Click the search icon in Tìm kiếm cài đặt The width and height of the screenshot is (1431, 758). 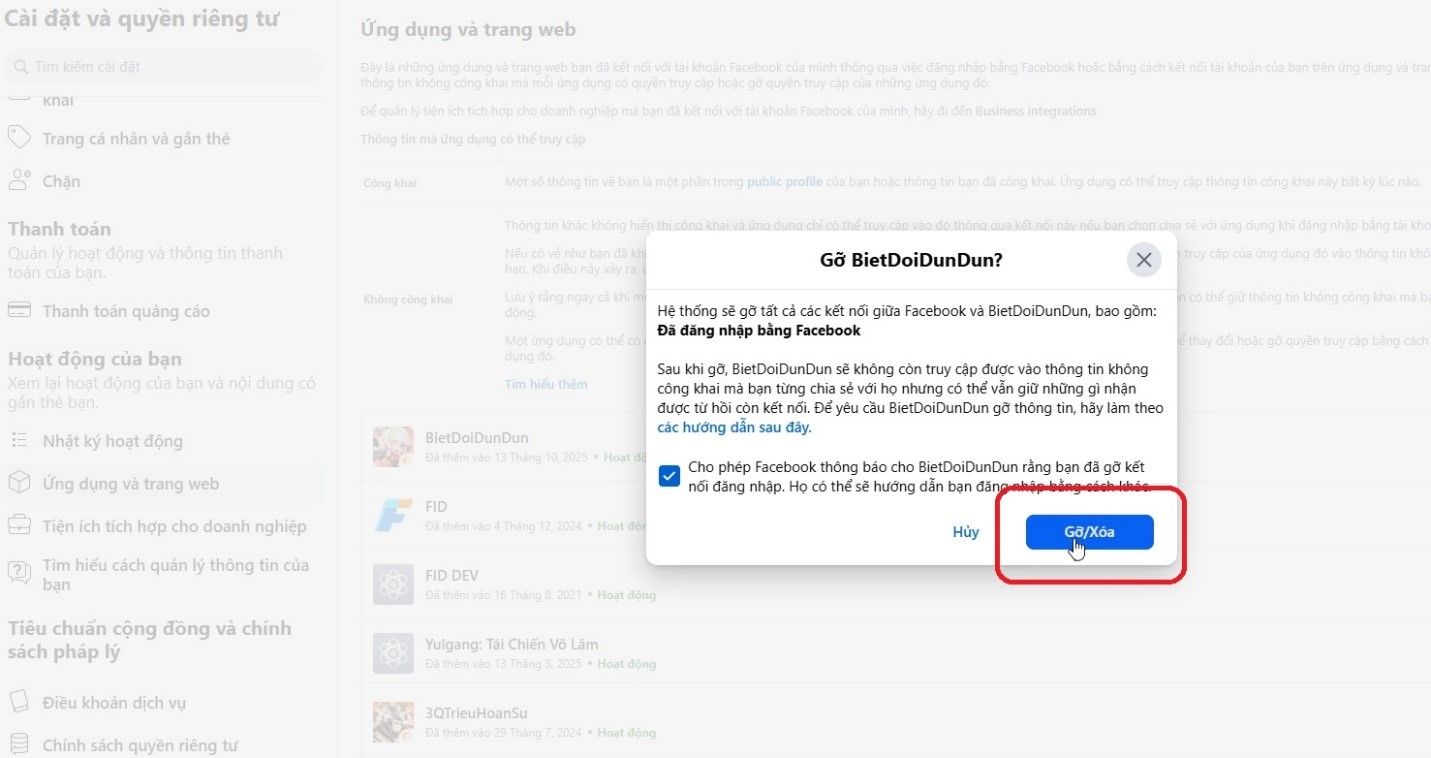pos(20,67)
